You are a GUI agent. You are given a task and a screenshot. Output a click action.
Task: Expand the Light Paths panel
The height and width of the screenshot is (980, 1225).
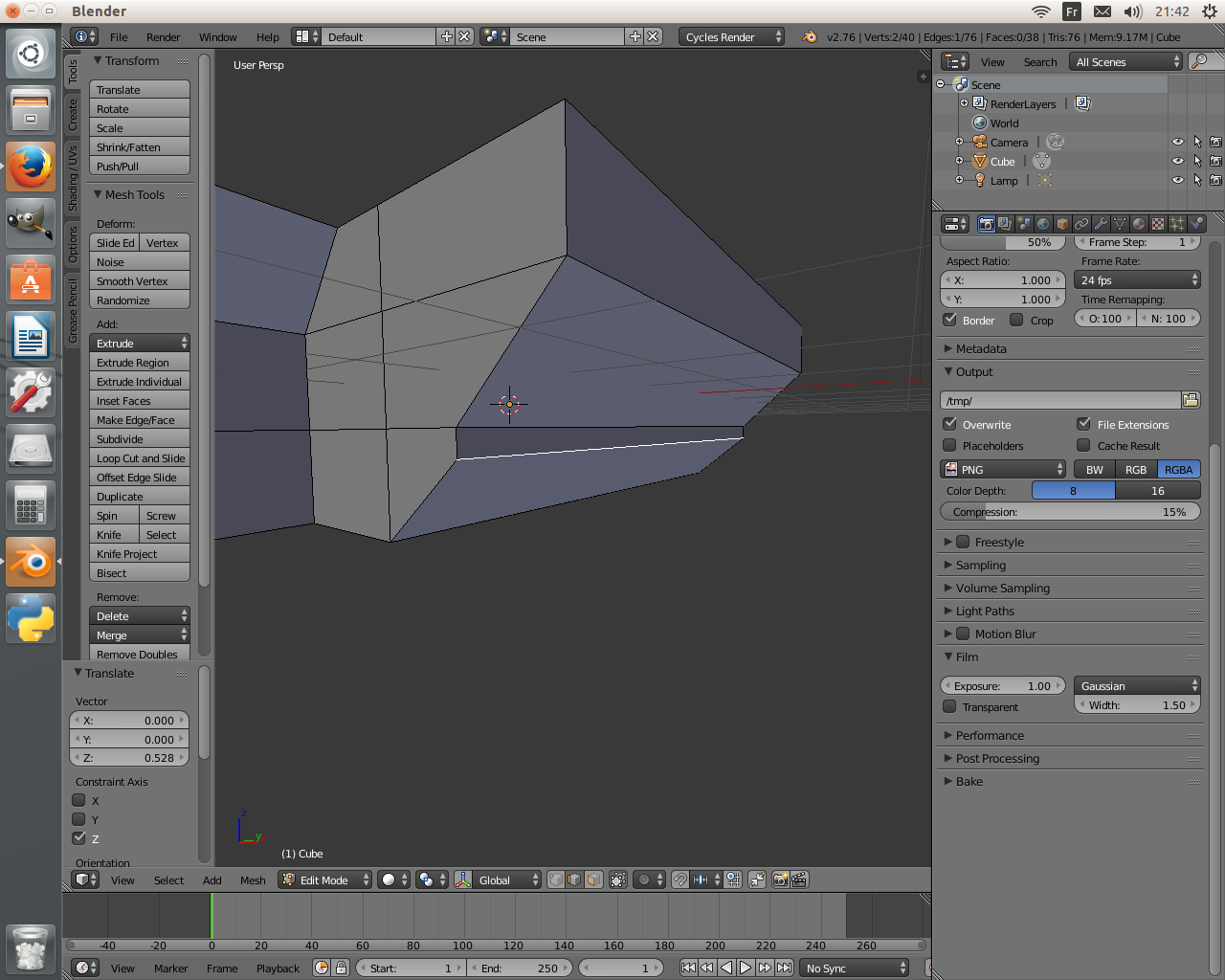coord(985,611)
